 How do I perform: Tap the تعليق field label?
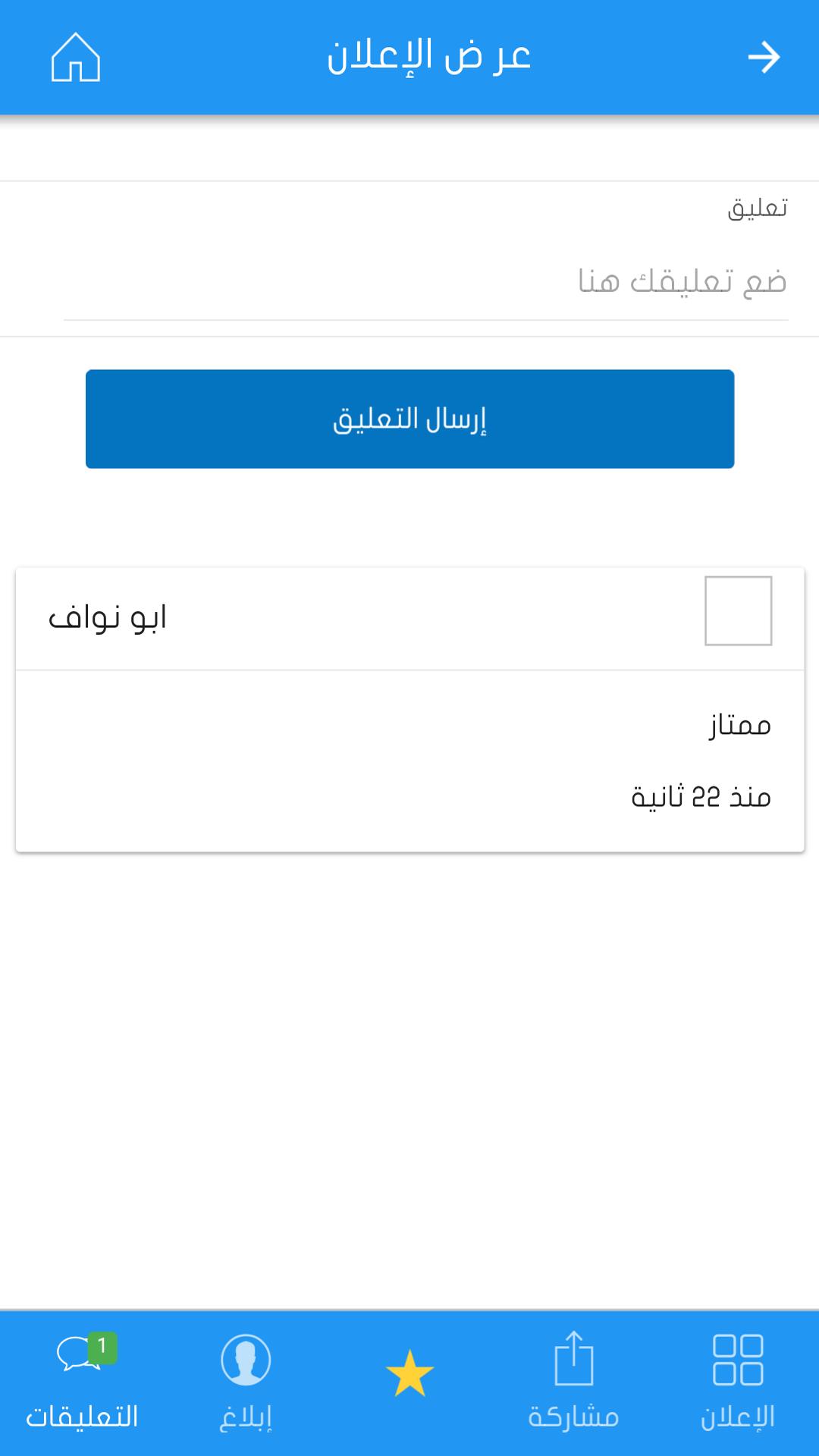(757, 208)
